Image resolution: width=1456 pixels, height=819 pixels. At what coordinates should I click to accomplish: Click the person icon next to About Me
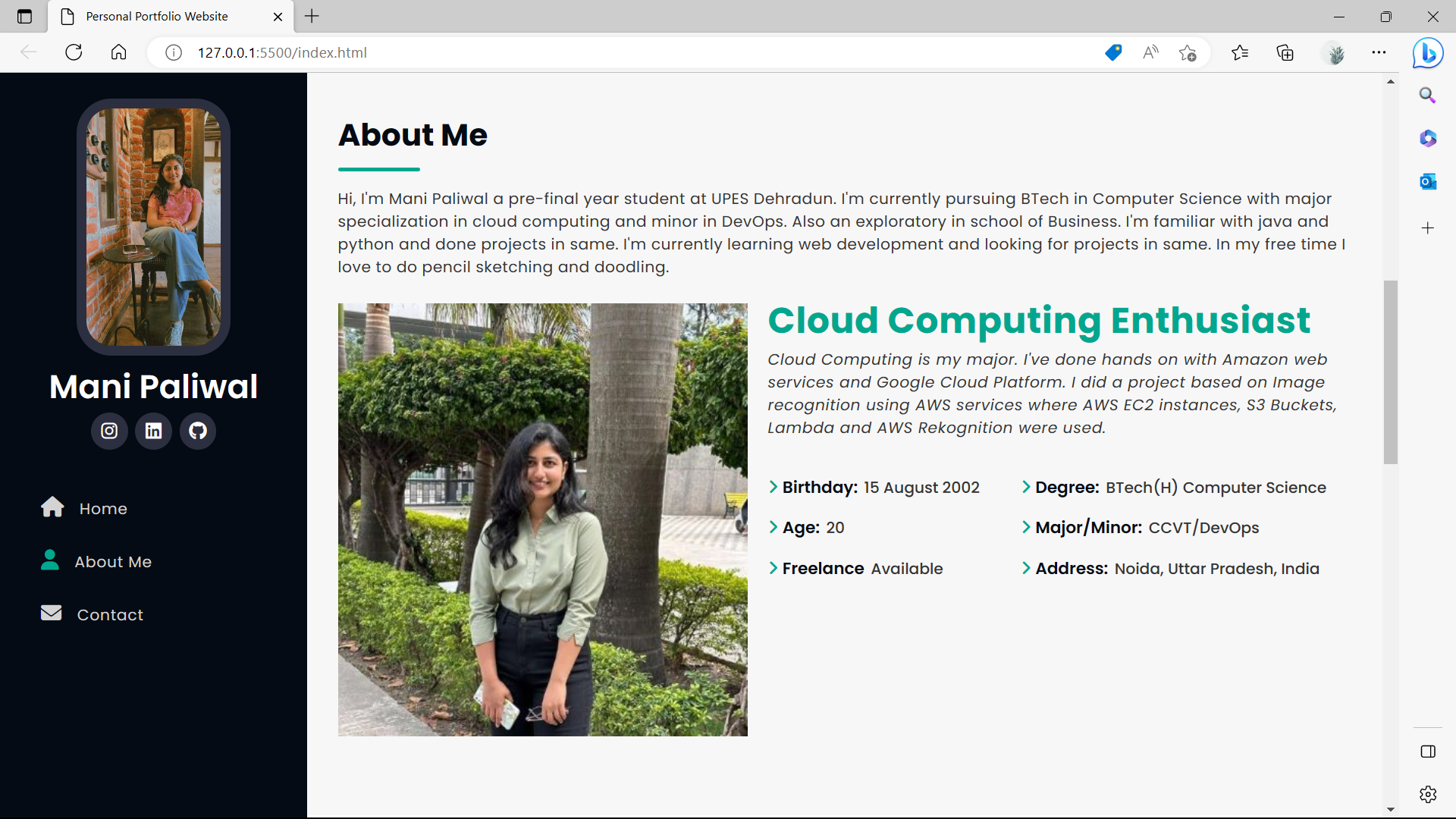(x=50, y=560)
